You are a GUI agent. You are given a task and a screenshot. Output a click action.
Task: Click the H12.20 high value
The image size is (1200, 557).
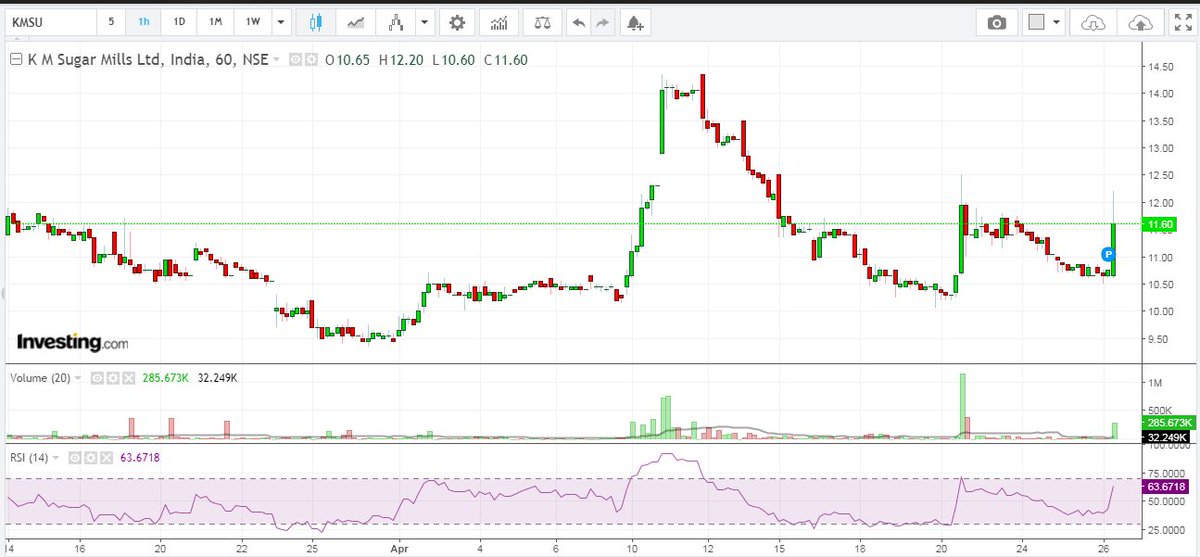click(400, 60)
